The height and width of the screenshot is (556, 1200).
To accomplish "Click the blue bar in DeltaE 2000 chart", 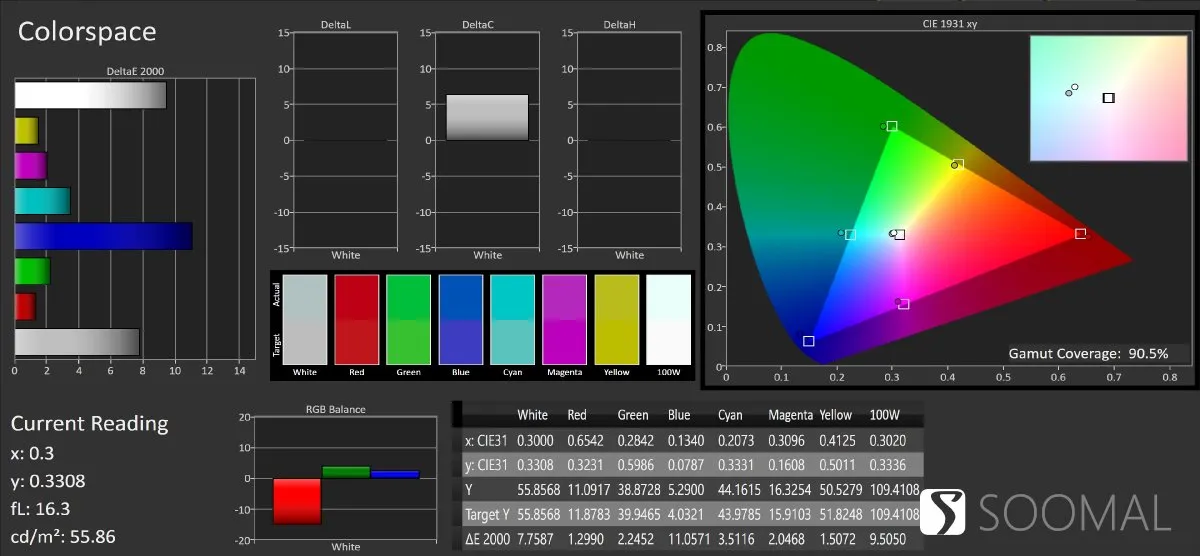I will point(103,236).
